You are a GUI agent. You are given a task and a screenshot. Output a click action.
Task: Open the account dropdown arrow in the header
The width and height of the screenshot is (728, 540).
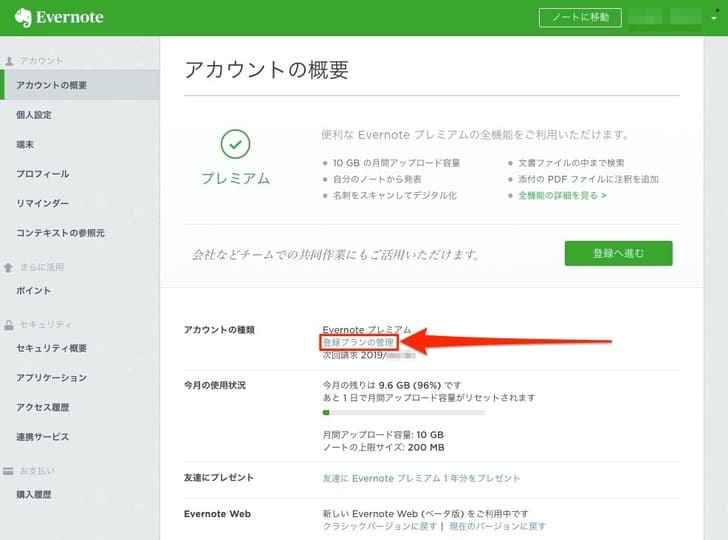pyautogui.click(x=714, y=18)
